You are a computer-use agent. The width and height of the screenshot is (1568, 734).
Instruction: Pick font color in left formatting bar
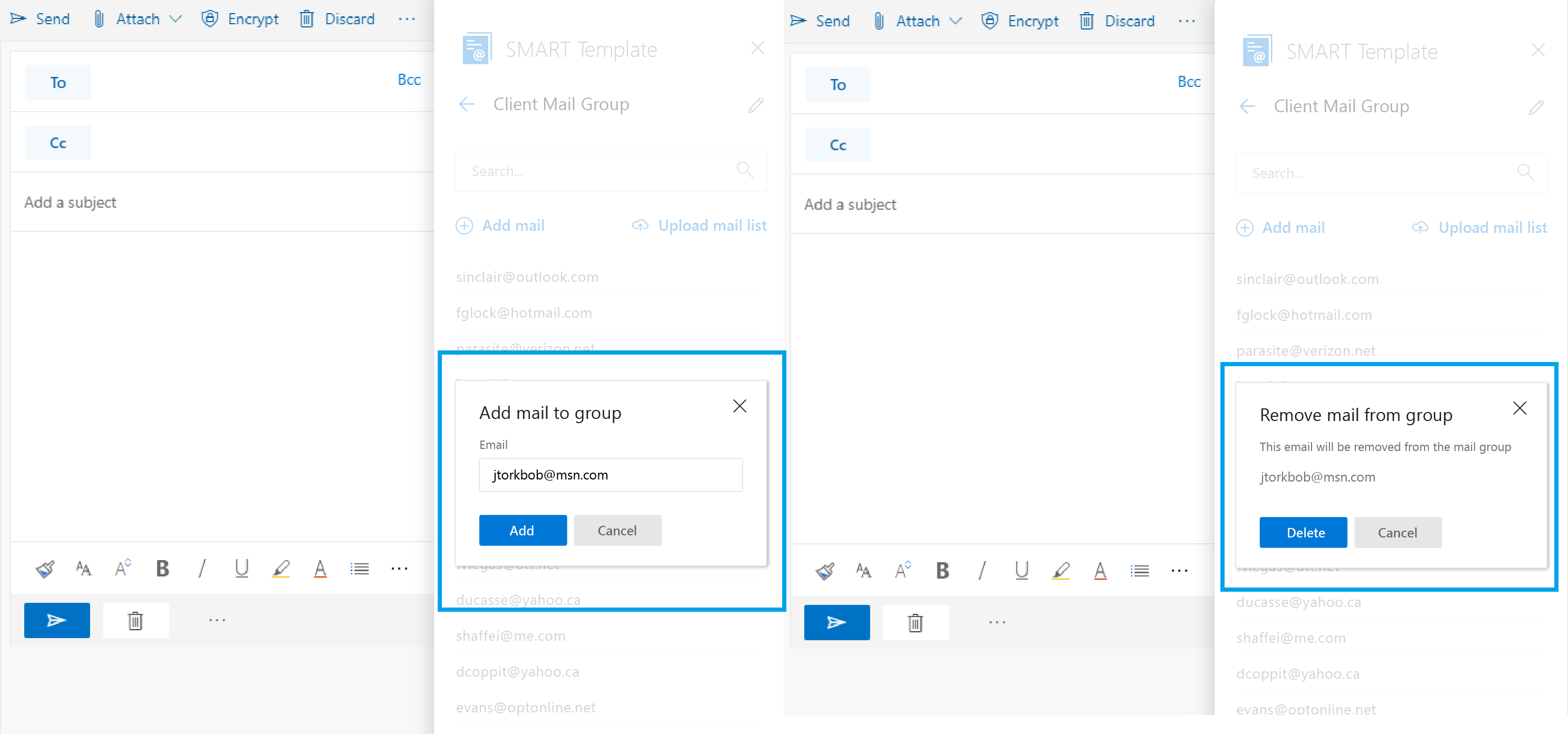tap(320, 569)
